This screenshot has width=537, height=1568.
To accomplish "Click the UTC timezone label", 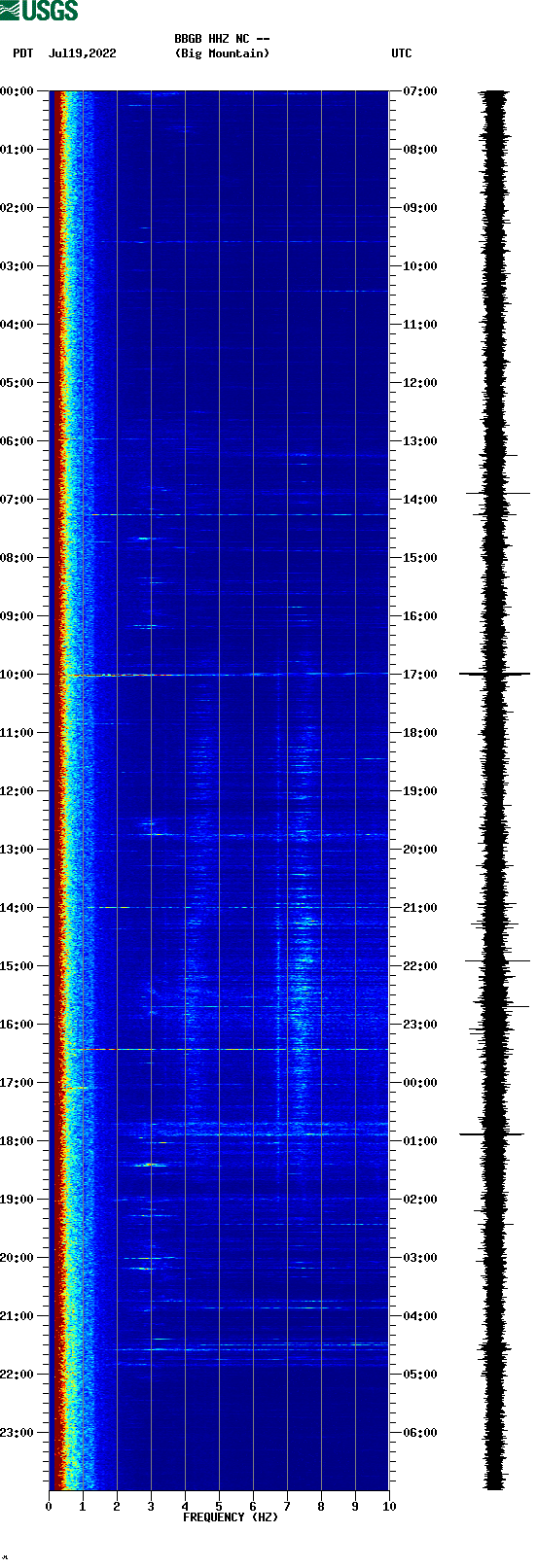I will pyautogui.click(x=402, y=53).
